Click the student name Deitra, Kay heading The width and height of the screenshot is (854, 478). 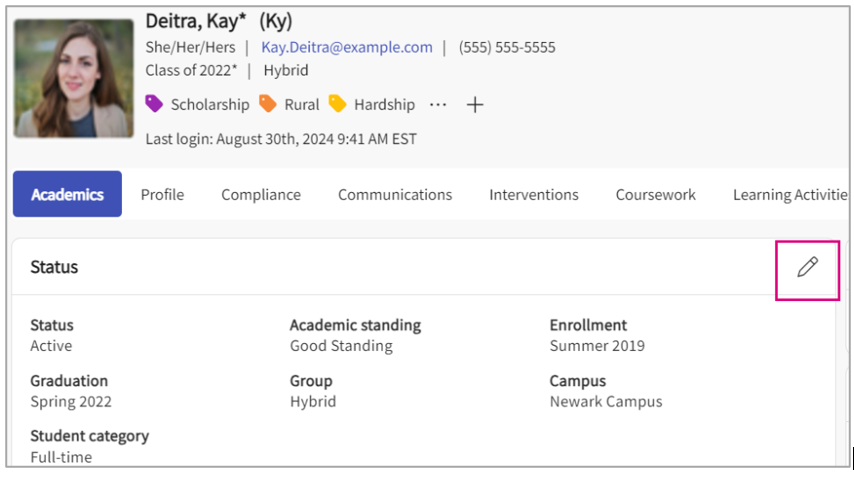[197, 20]
